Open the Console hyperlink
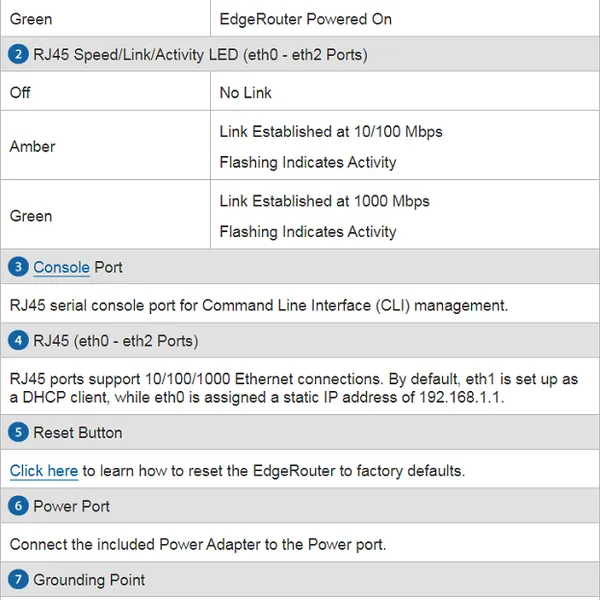Screen dimensions: 600x600 pos(61,268)
